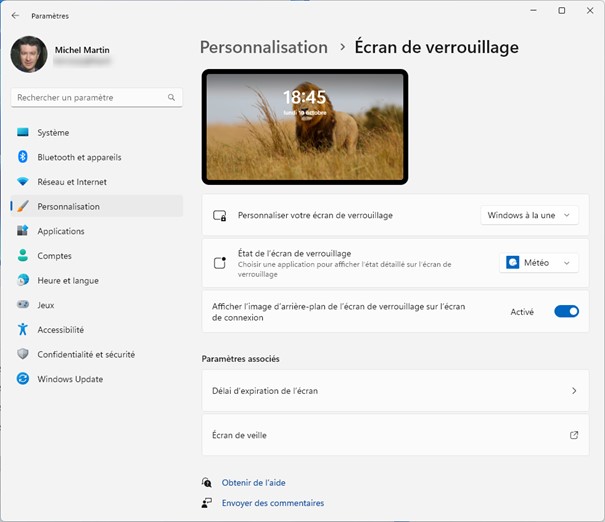
Task: Click Michel Martin account name
Action: coord(82,50)
